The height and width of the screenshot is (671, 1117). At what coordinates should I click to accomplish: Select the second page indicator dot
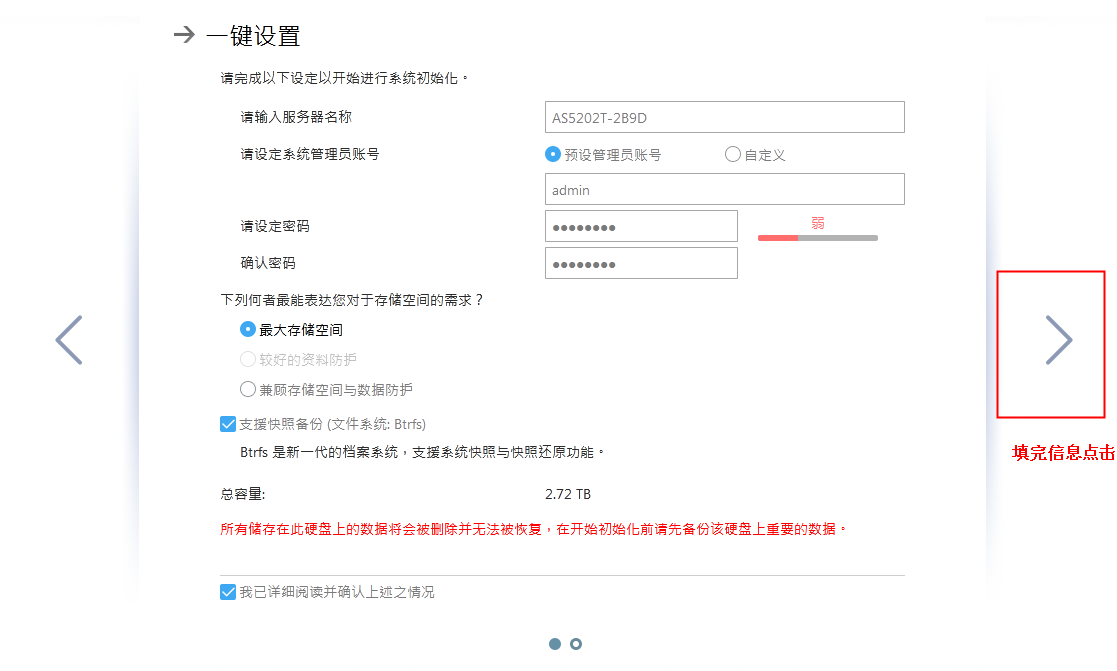[x=576, y=644]
